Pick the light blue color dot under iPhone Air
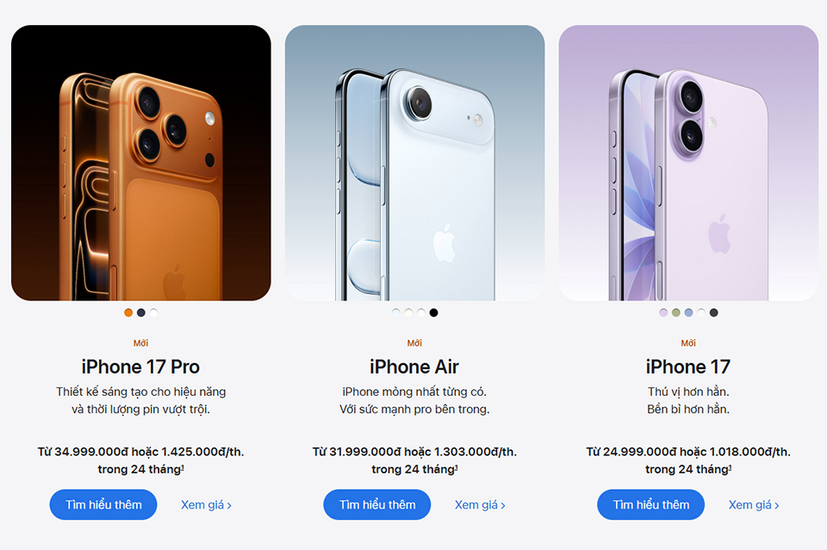Viewport: 827px width, 550px height. pyautogui.click(x=396, y=313)
